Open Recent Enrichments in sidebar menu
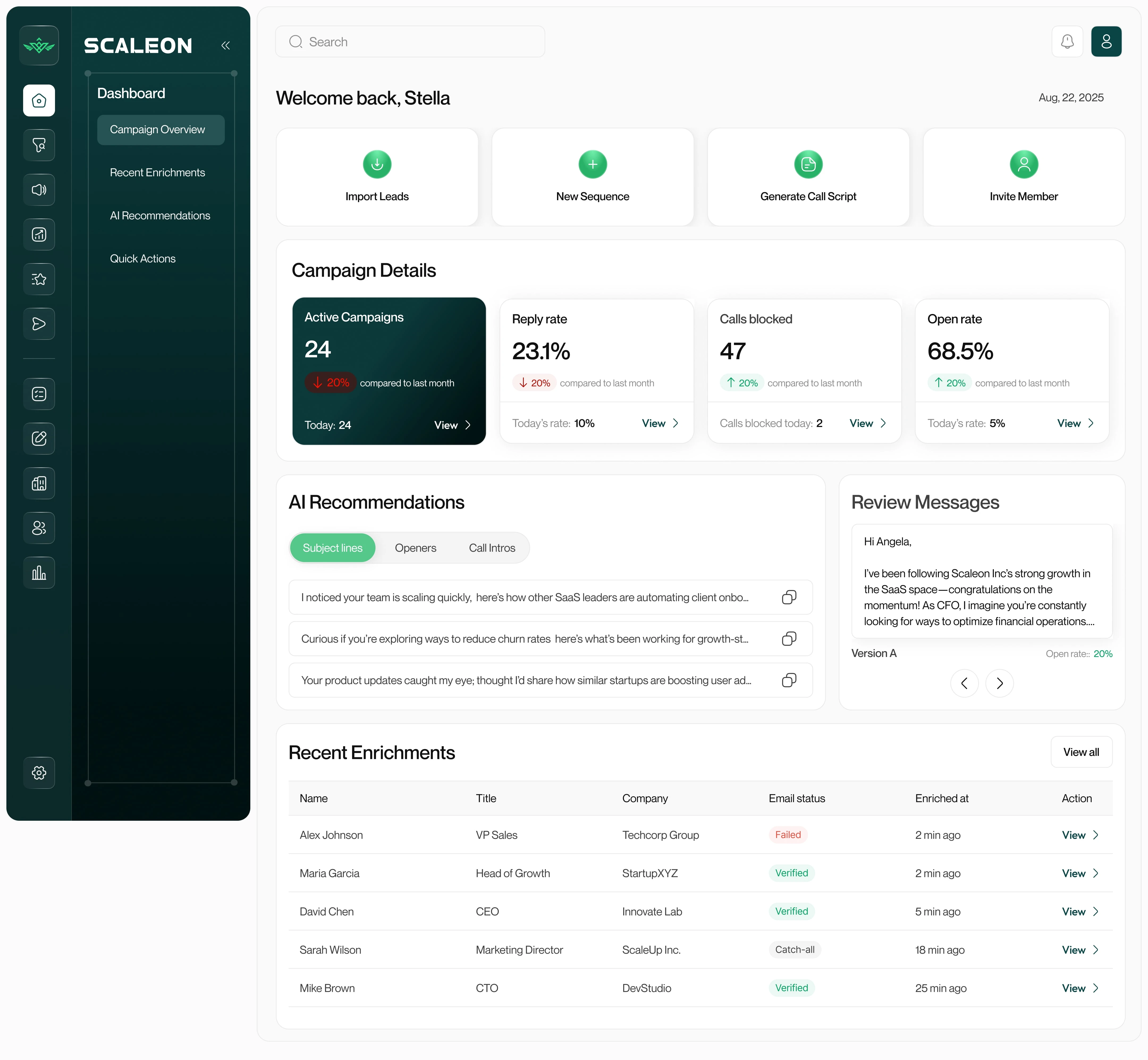 [157, 173]
